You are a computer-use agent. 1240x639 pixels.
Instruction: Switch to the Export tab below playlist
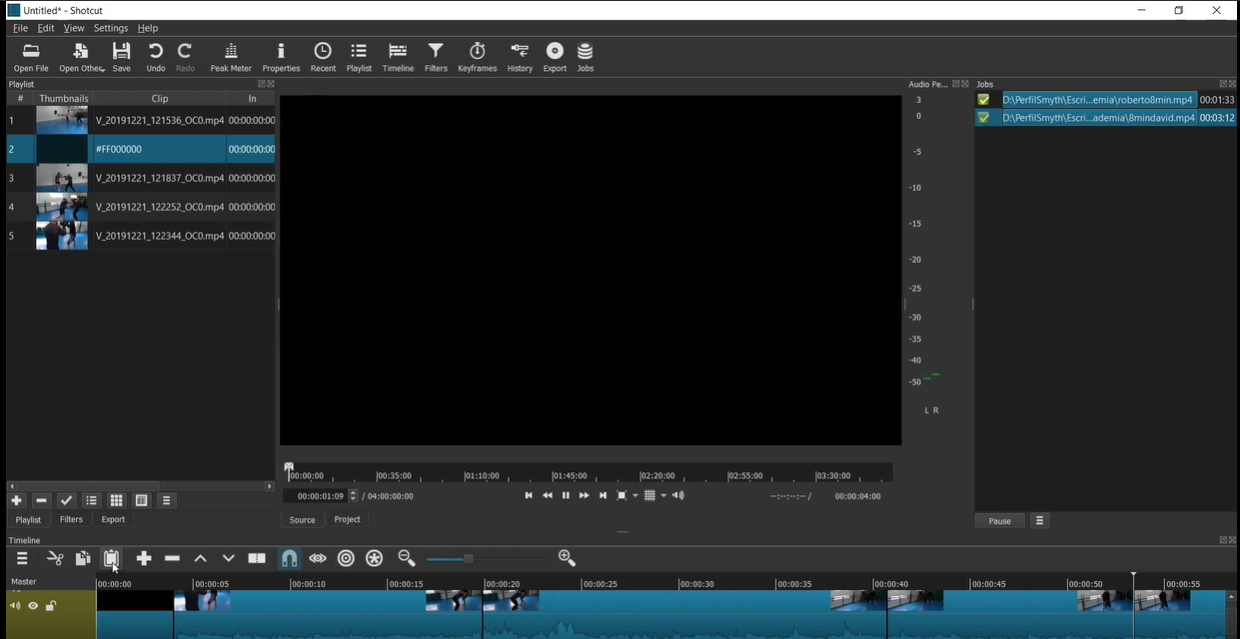click(113, 520)
